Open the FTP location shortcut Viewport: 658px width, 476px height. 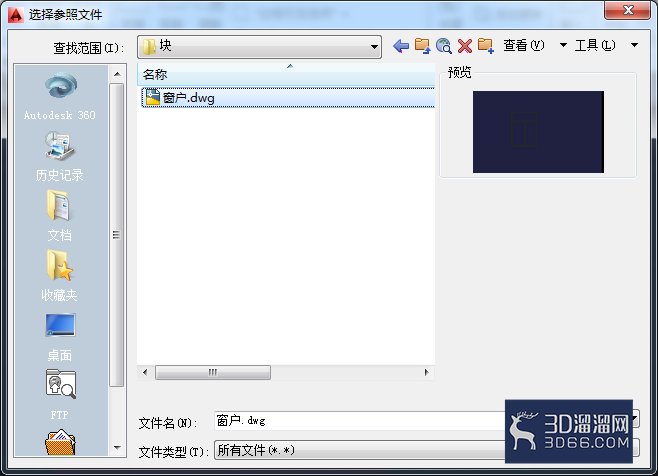pyautogui.click(x=60, y=395)
